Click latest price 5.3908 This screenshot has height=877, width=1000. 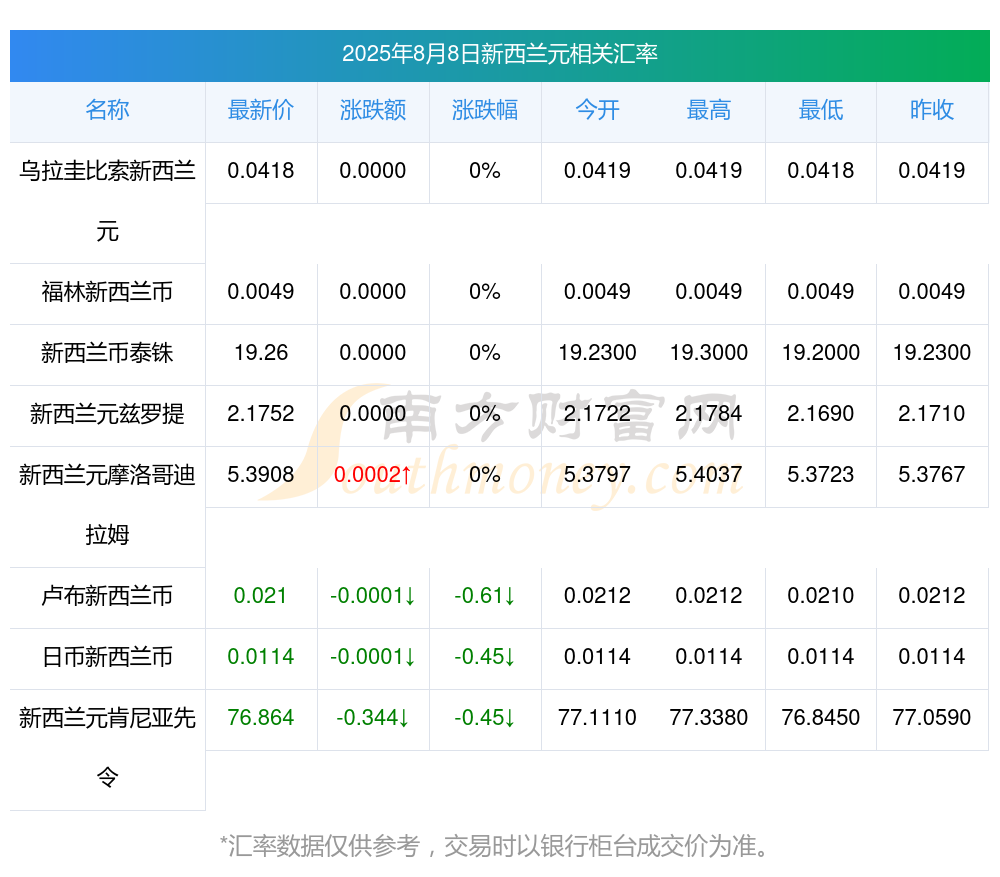click(x=261, y=474)
